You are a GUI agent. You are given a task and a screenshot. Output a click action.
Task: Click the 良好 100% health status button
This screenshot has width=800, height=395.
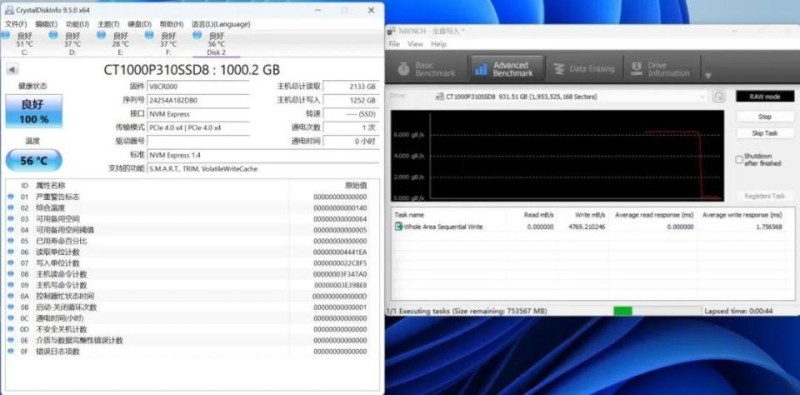coord(34,111)
